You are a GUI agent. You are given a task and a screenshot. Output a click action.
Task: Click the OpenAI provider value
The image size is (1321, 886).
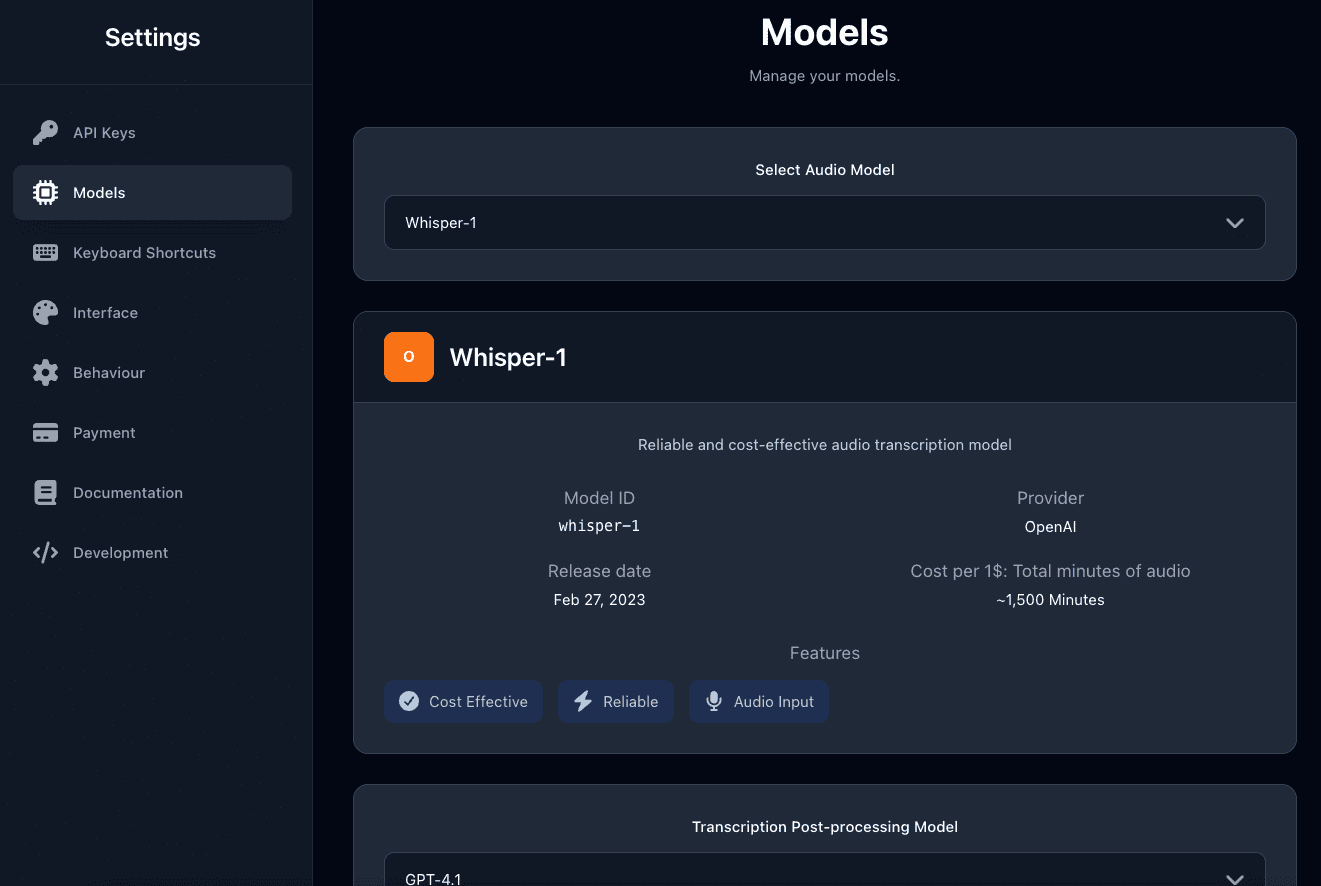(1050, 527)
